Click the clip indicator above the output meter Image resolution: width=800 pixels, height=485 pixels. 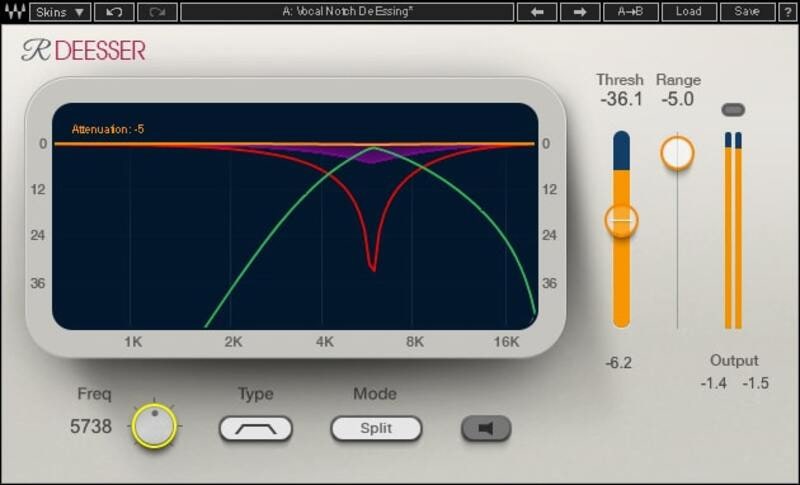733,109
